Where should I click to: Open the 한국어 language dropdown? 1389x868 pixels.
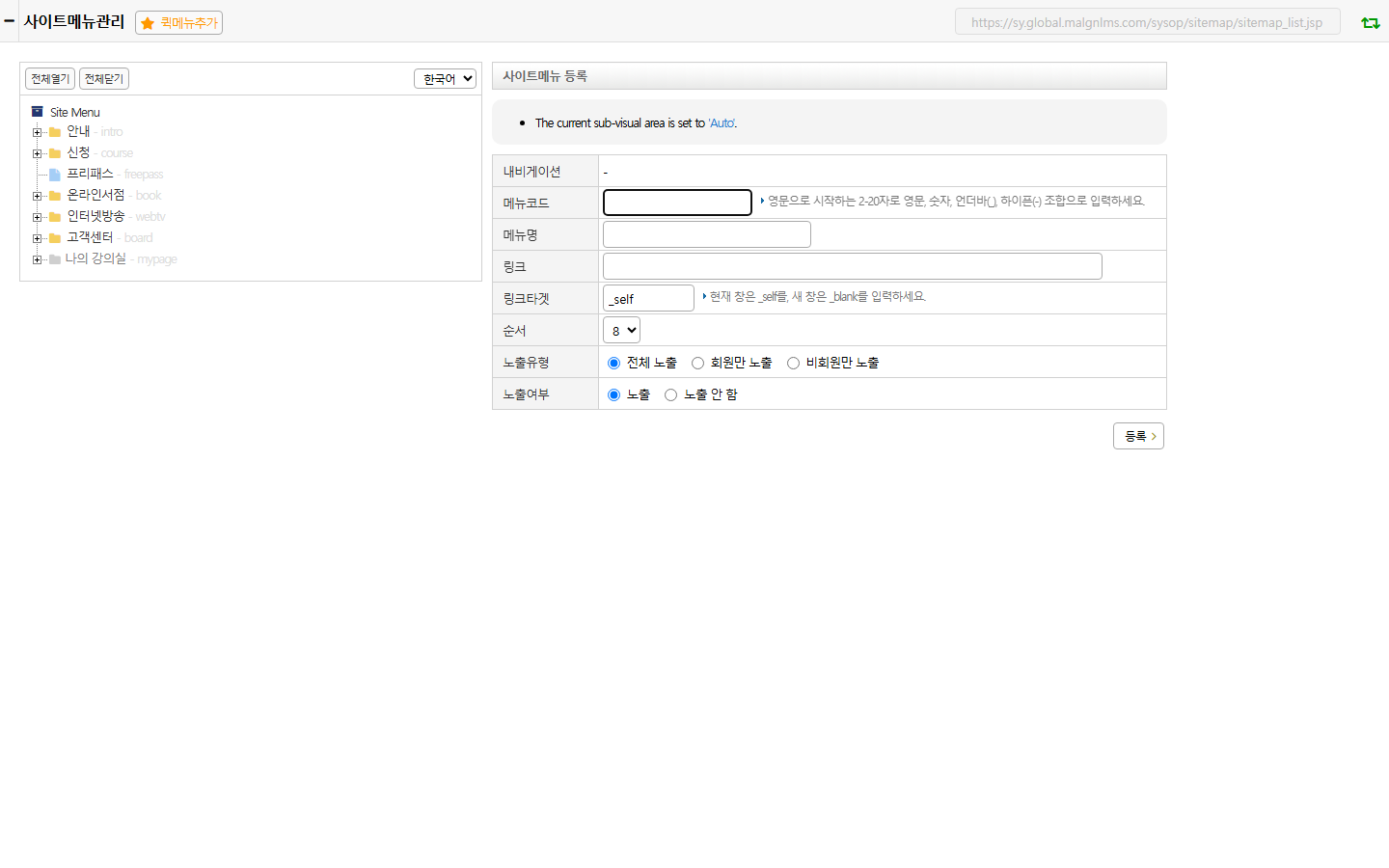coord(445,79)
